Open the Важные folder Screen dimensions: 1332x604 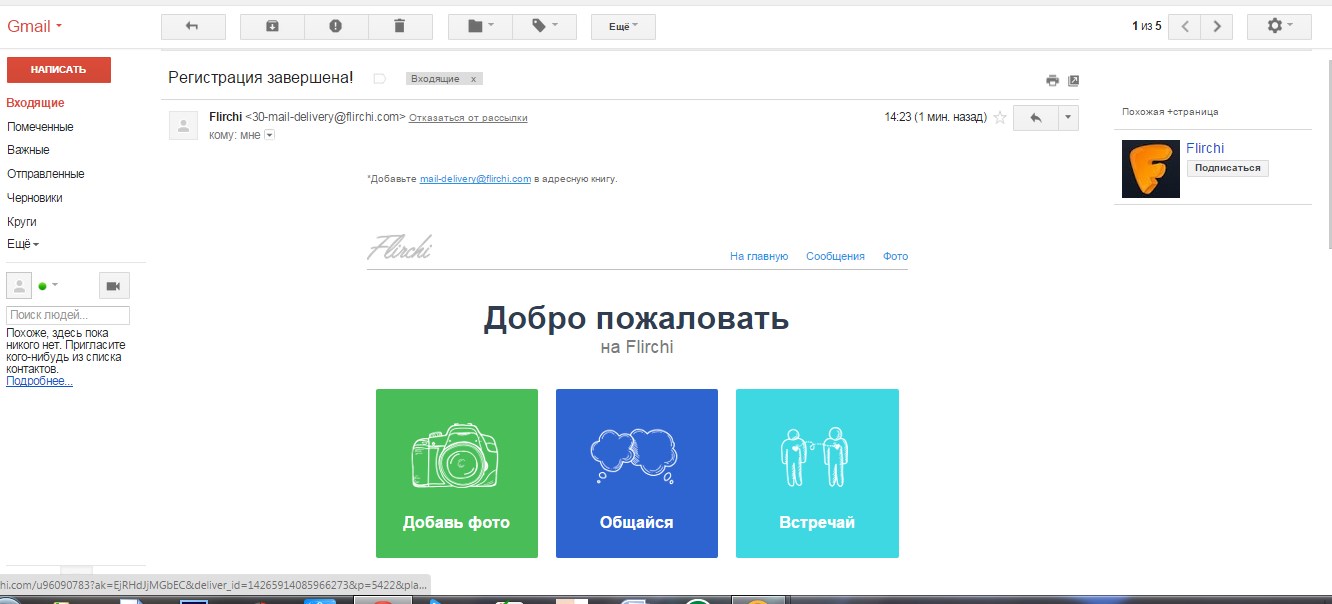click(x=28, y=150)
